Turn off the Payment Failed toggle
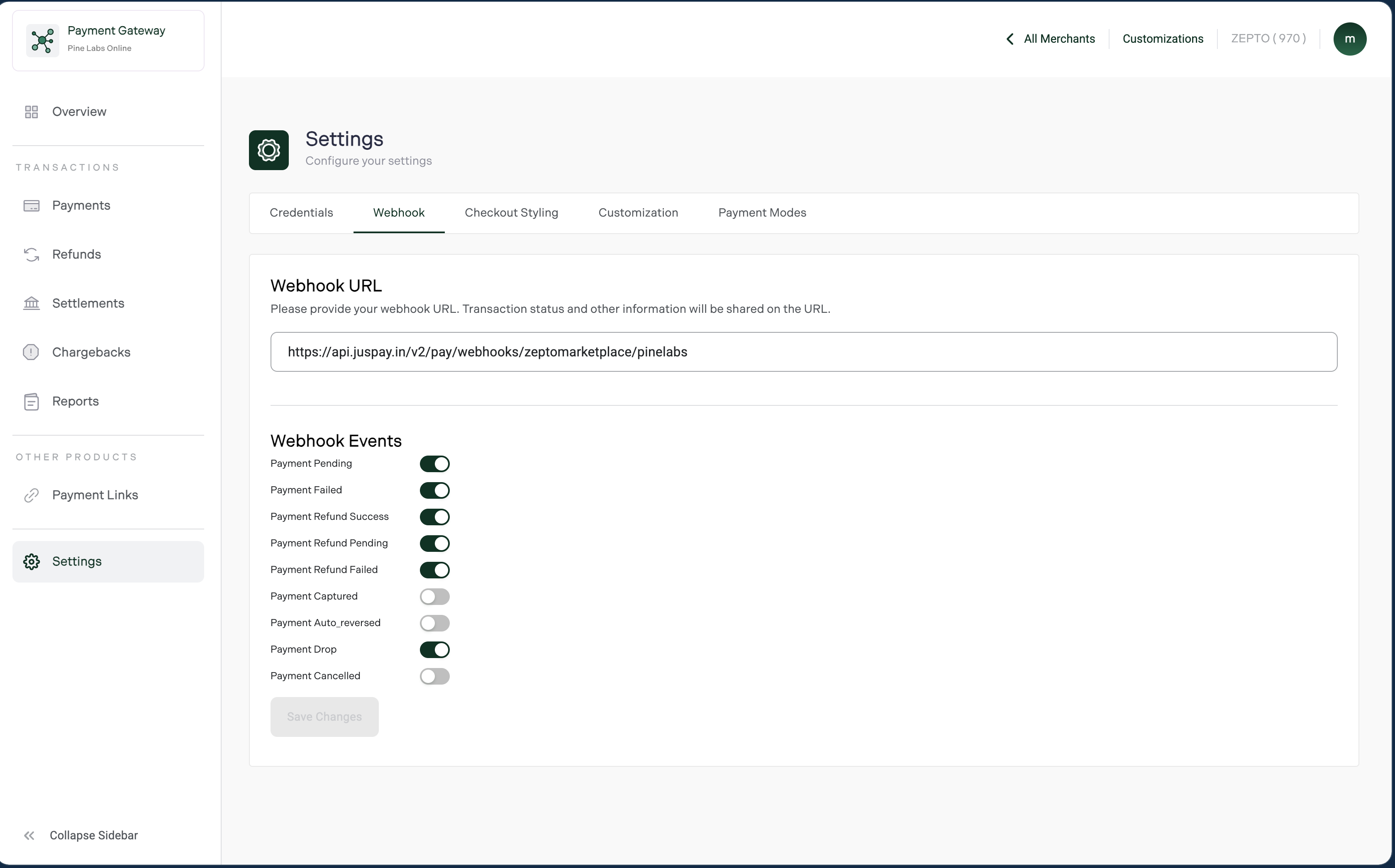 [434, 490]
